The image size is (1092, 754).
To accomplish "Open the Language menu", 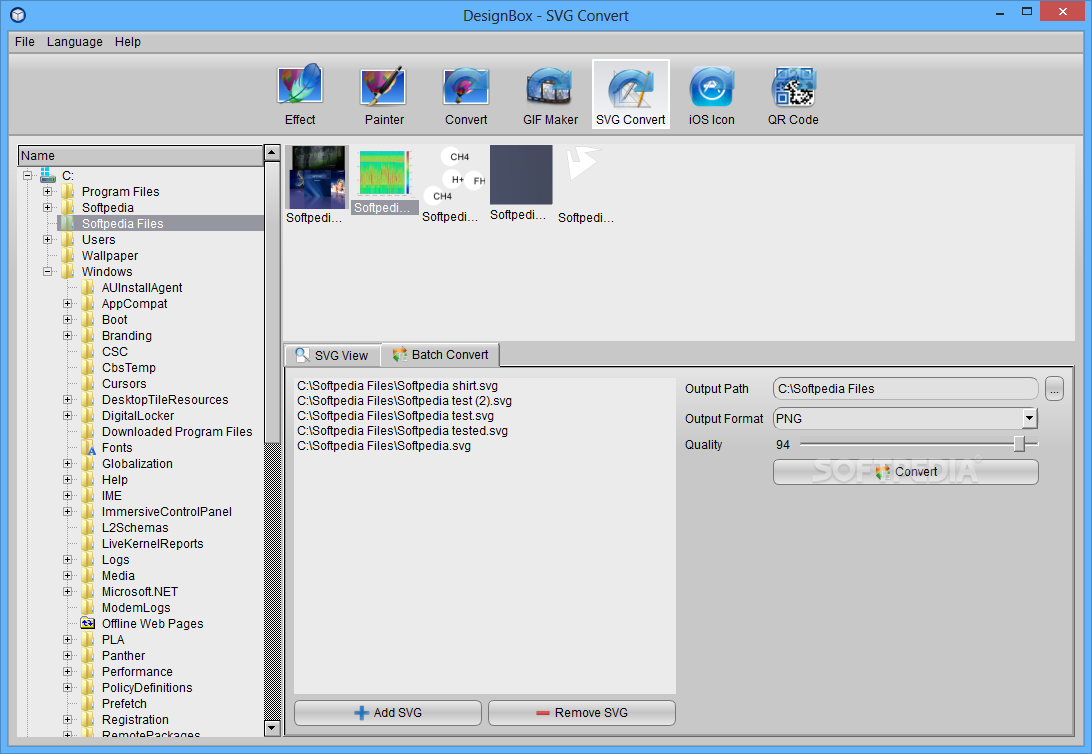I will (x=75, y=42).
